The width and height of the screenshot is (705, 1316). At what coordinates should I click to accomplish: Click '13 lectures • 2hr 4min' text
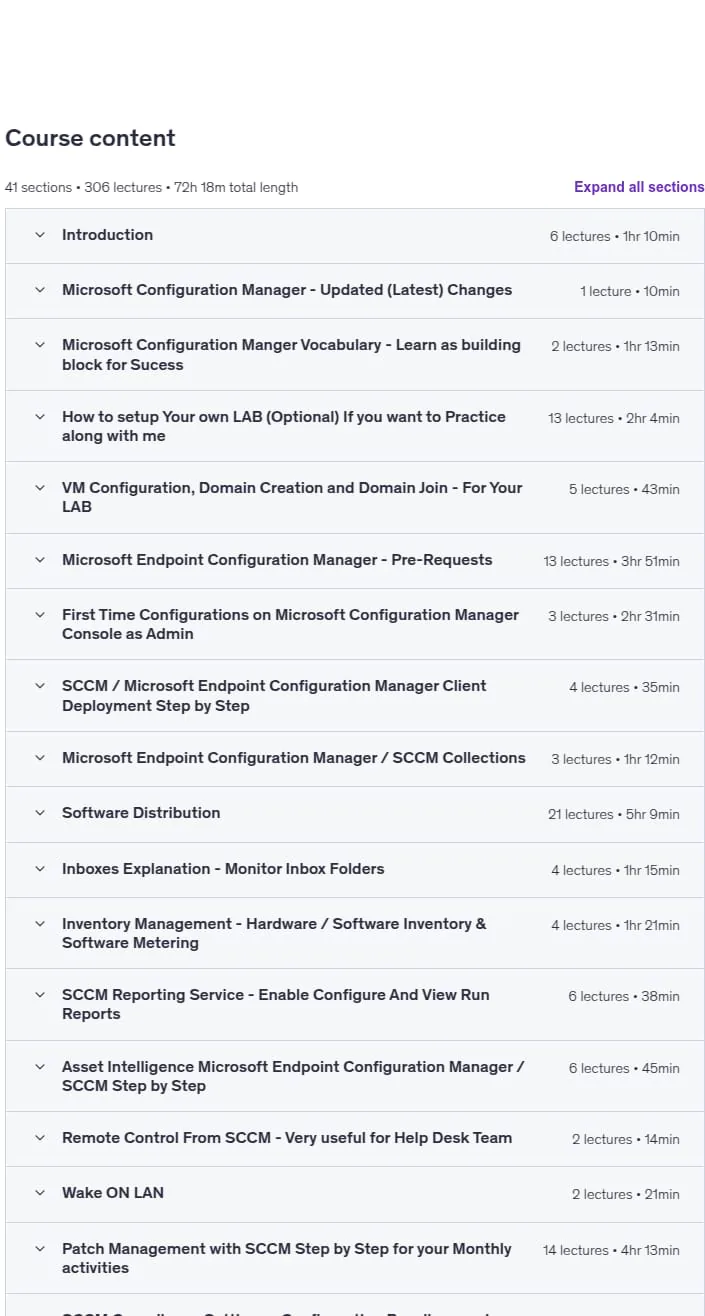click(x=613, y=418)
